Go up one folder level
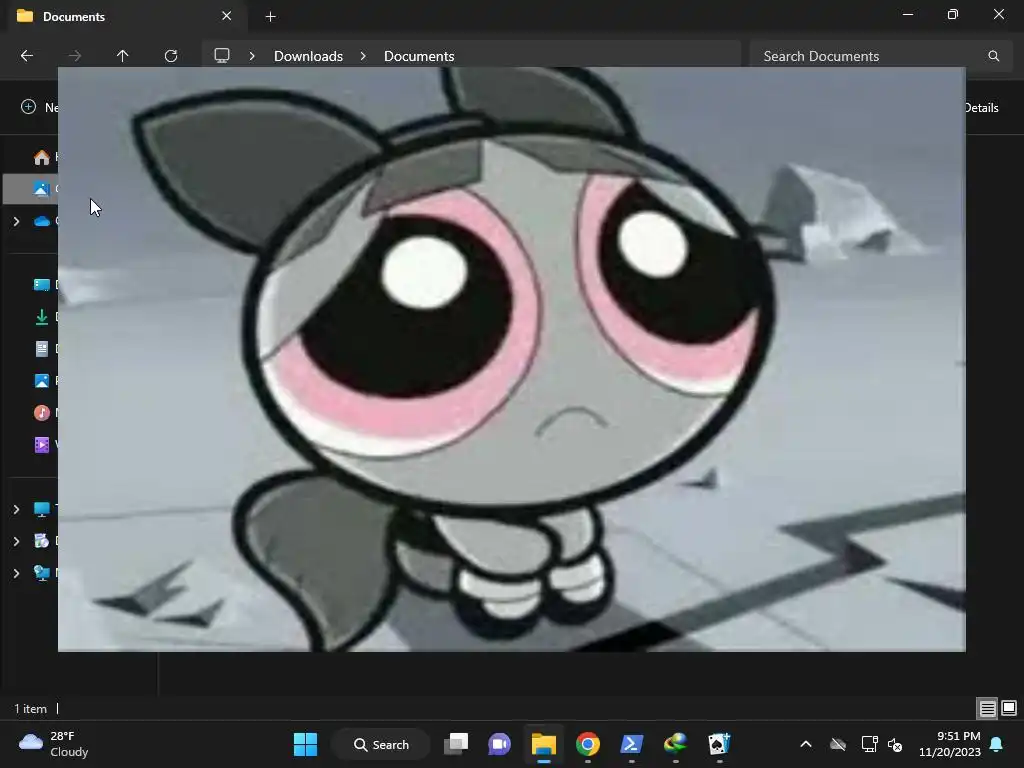1024x768 pixels. tap(122, 56)
